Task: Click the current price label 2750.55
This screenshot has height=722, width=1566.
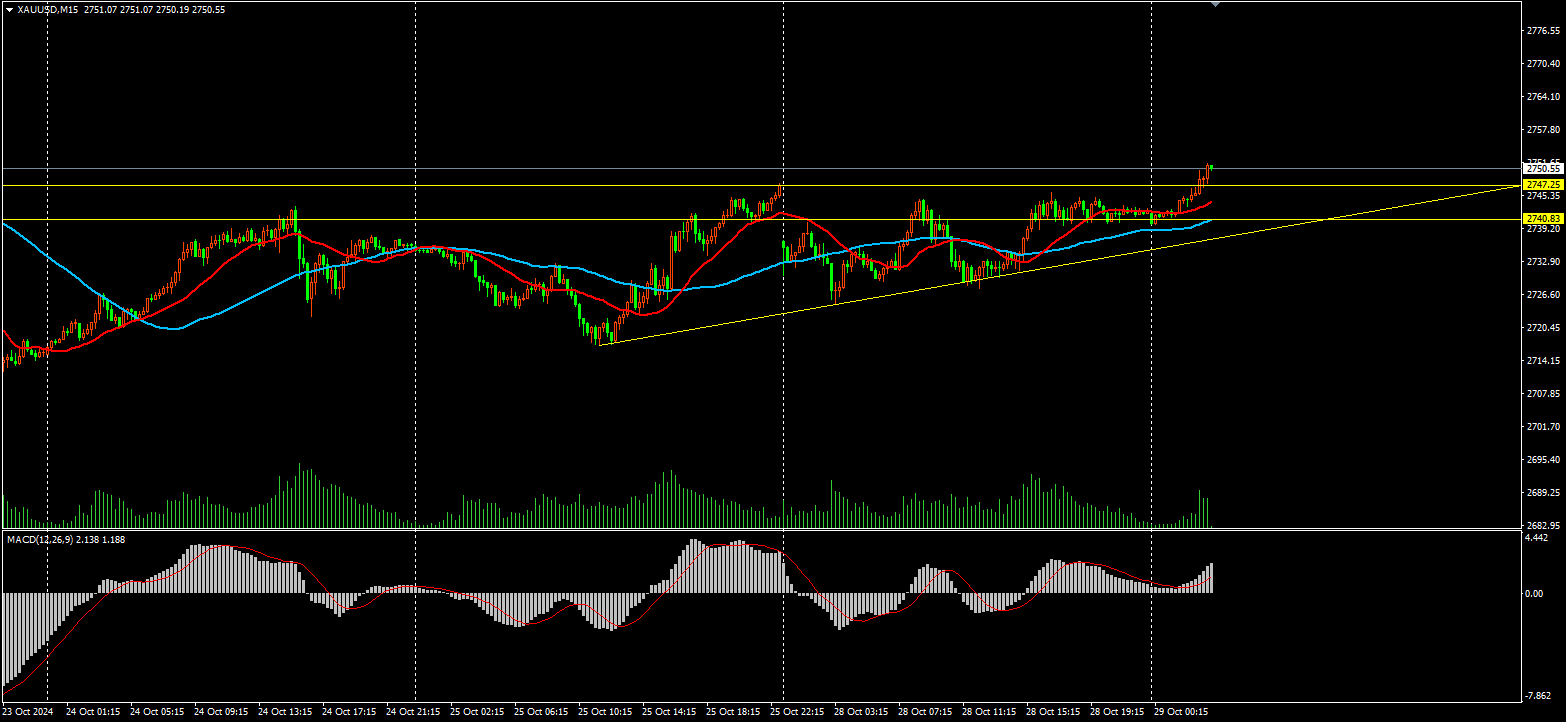Action: 1543,168
